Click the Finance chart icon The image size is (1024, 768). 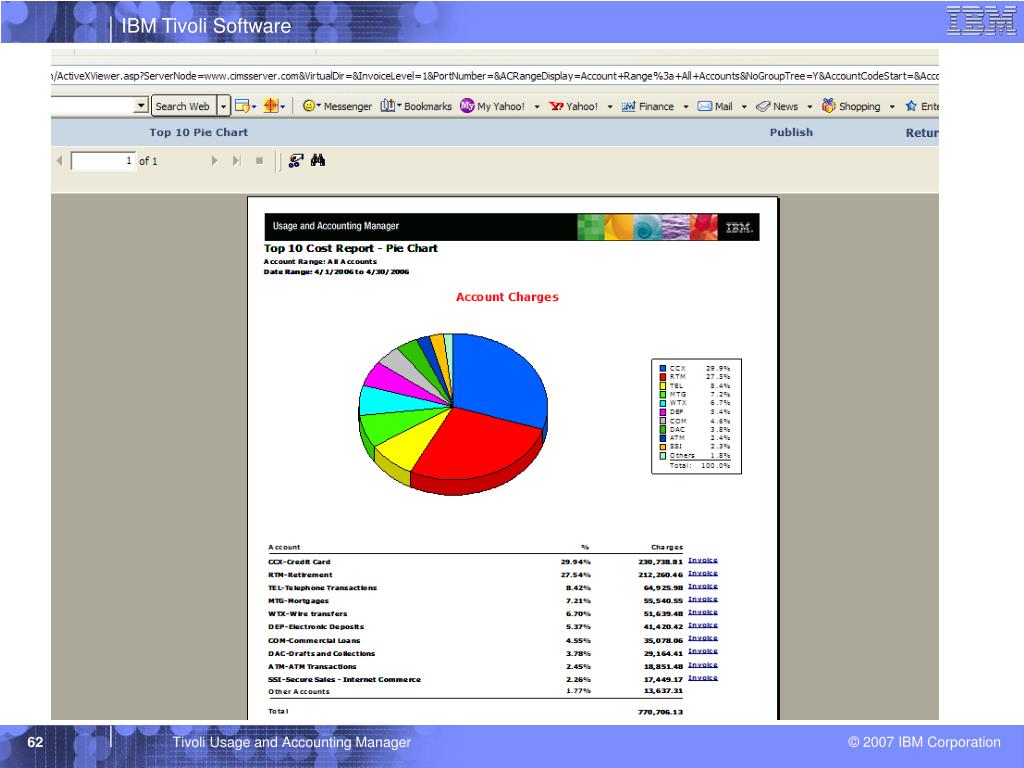pos(628,106)
